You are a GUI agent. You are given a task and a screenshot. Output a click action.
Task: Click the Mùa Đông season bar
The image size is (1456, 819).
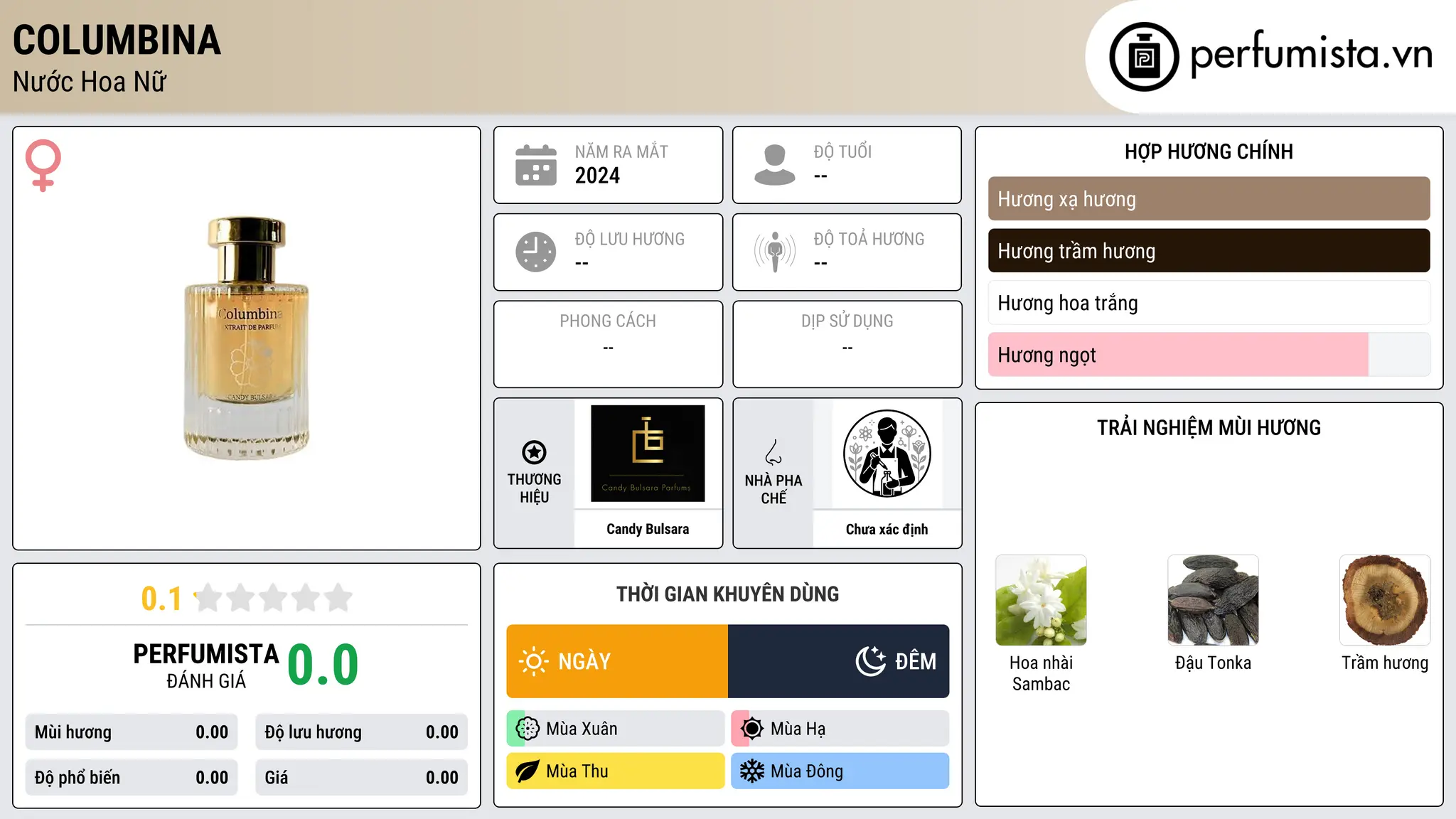coord(840,771)
